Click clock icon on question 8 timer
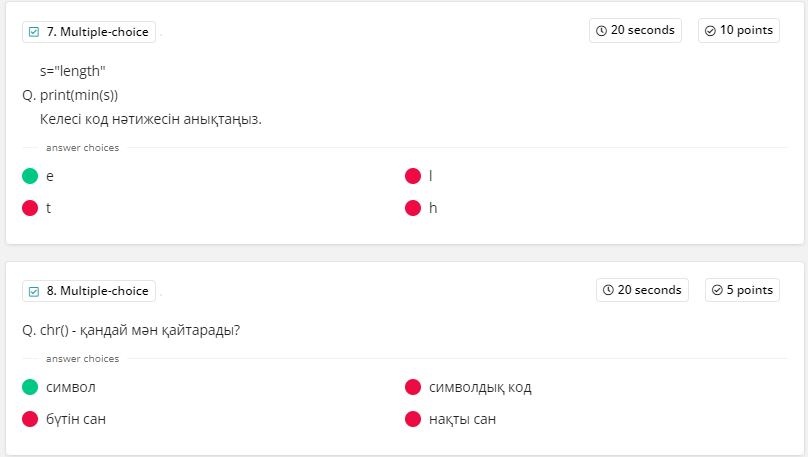Viewport: 808px width, 457px height. [608, 290]
